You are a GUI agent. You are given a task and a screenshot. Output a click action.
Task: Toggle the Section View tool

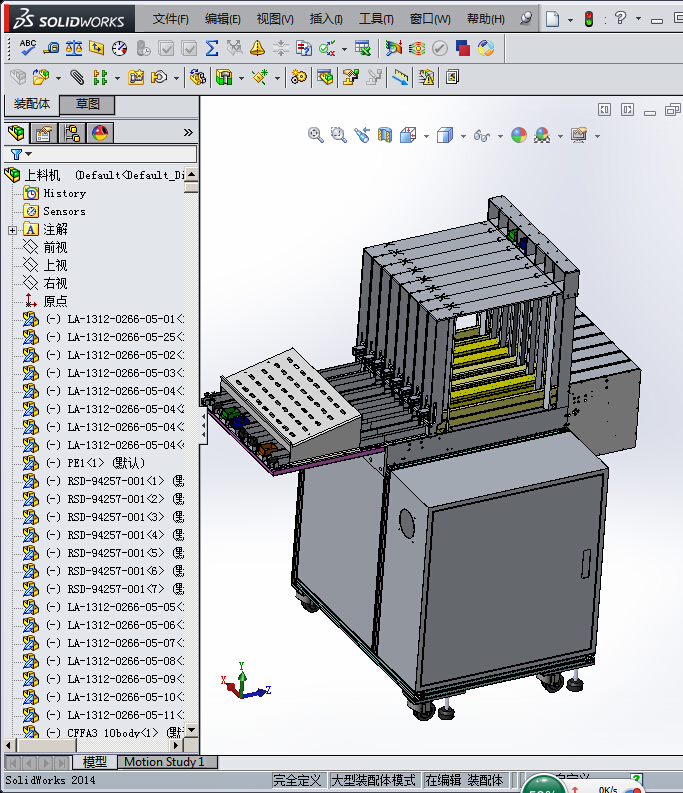coord(385,135)
